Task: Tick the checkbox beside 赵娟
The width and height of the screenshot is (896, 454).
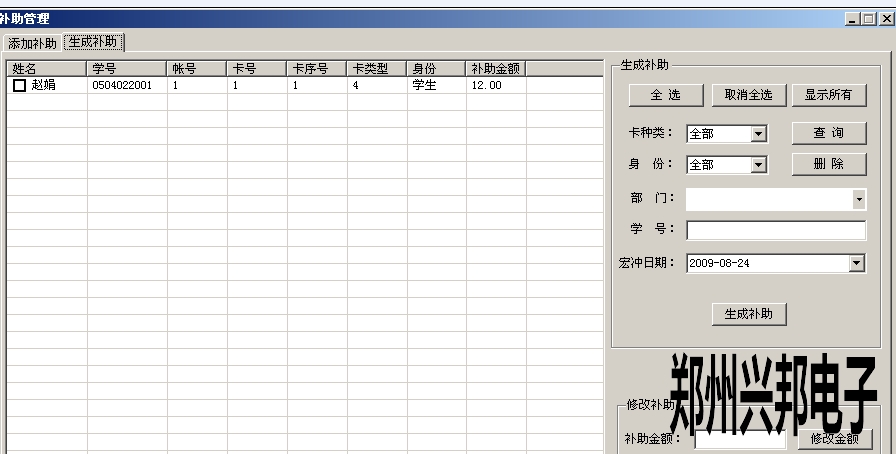Action: coord(19,85)
